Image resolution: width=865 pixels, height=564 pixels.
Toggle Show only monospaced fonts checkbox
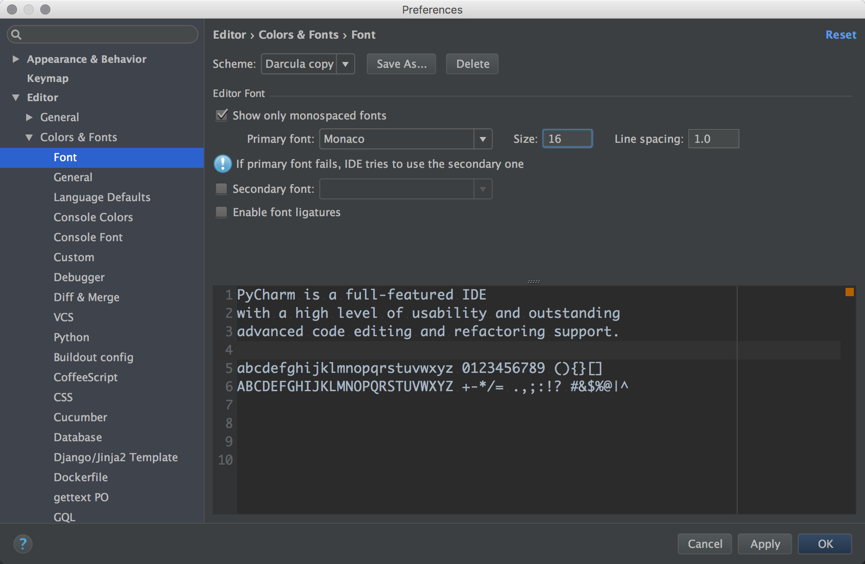pos(221,115)
